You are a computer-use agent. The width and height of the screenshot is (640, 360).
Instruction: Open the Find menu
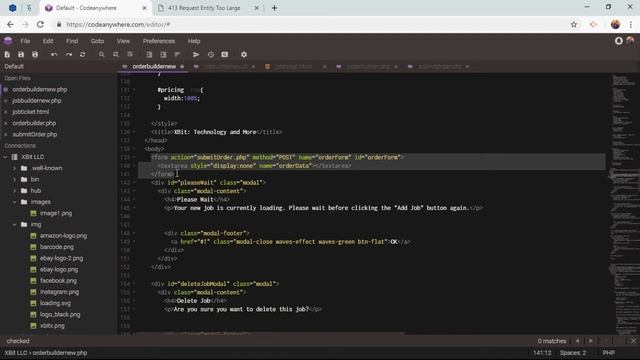72,41
